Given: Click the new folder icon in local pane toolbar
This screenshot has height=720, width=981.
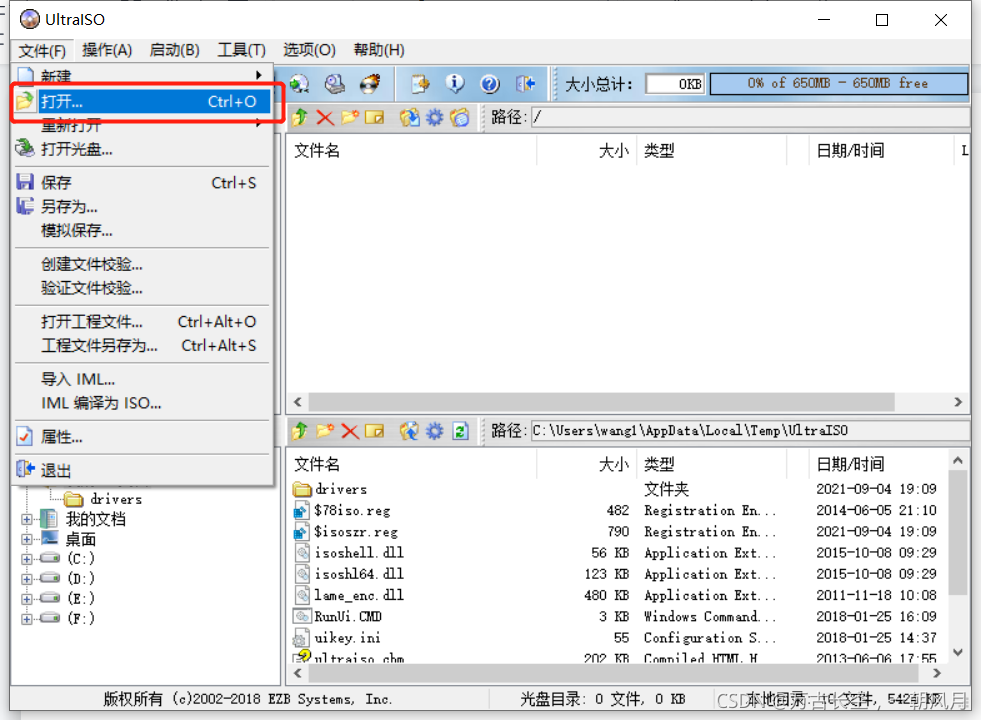Looking at the screenshot, I should 325,430.
